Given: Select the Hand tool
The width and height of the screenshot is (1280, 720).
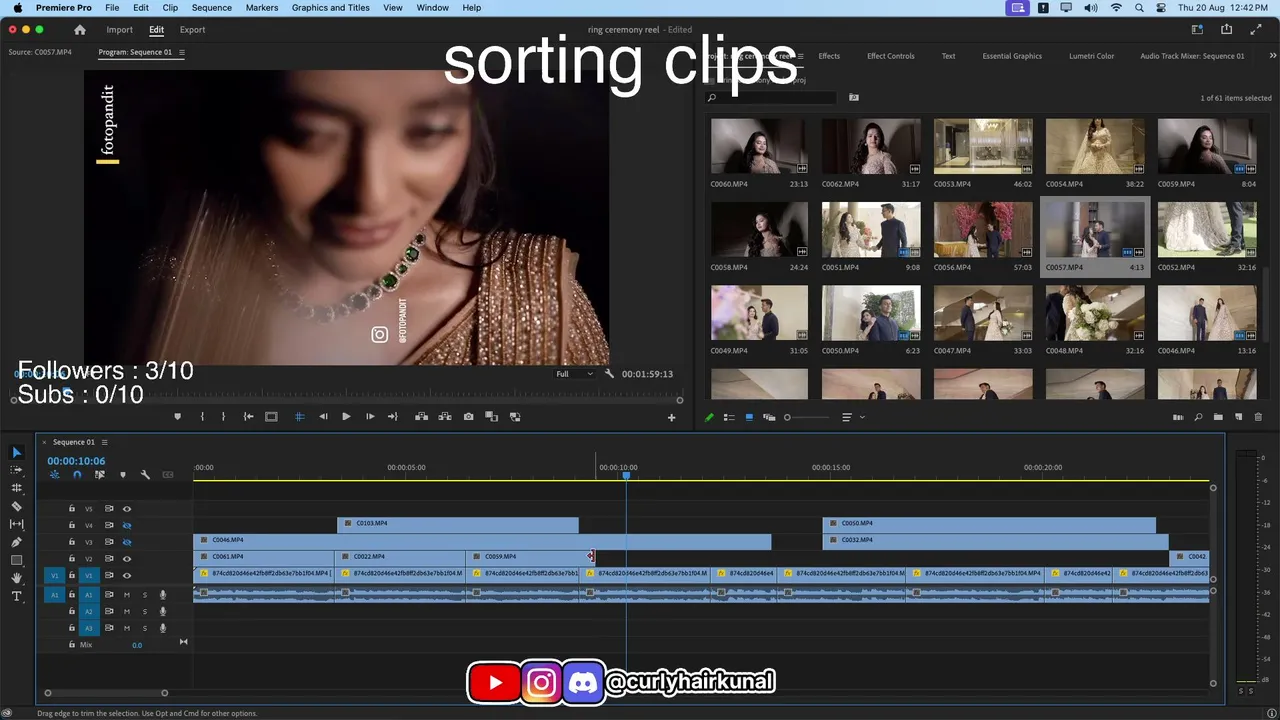Looking at the screenshot, I should click(16, 578).
